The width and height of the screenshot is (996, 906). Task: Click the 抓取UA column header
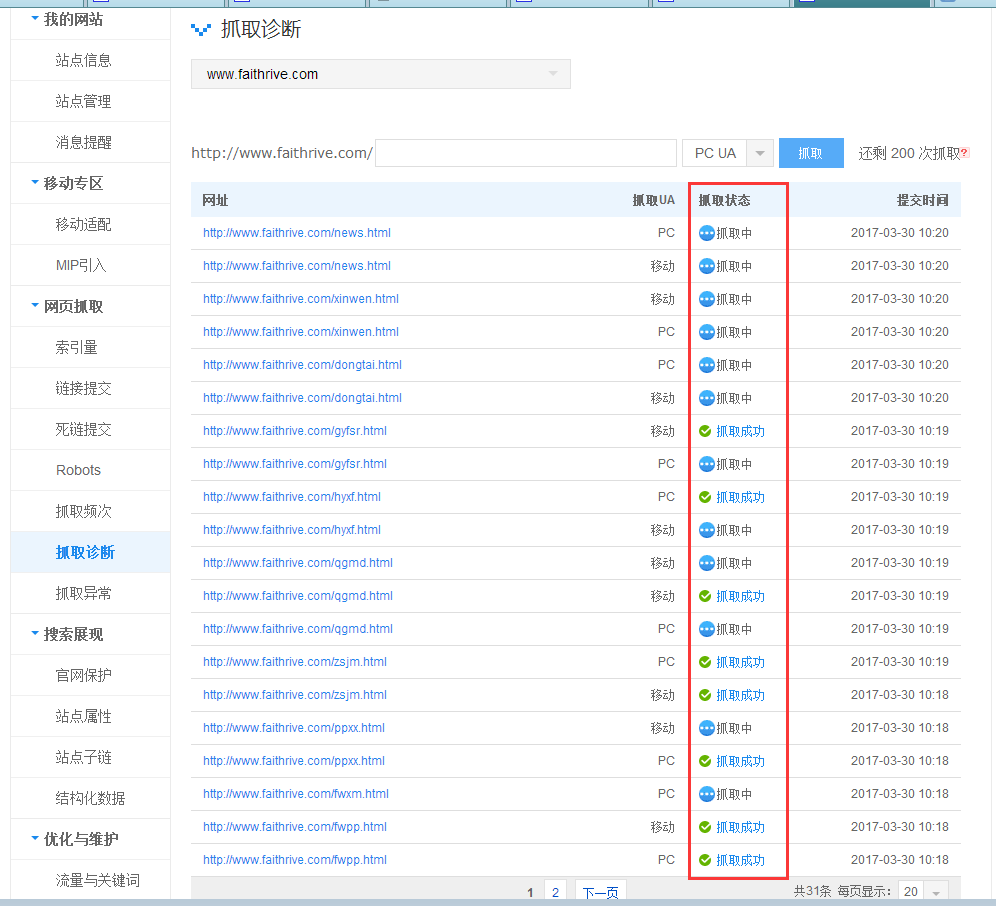[x=654, y=200]
